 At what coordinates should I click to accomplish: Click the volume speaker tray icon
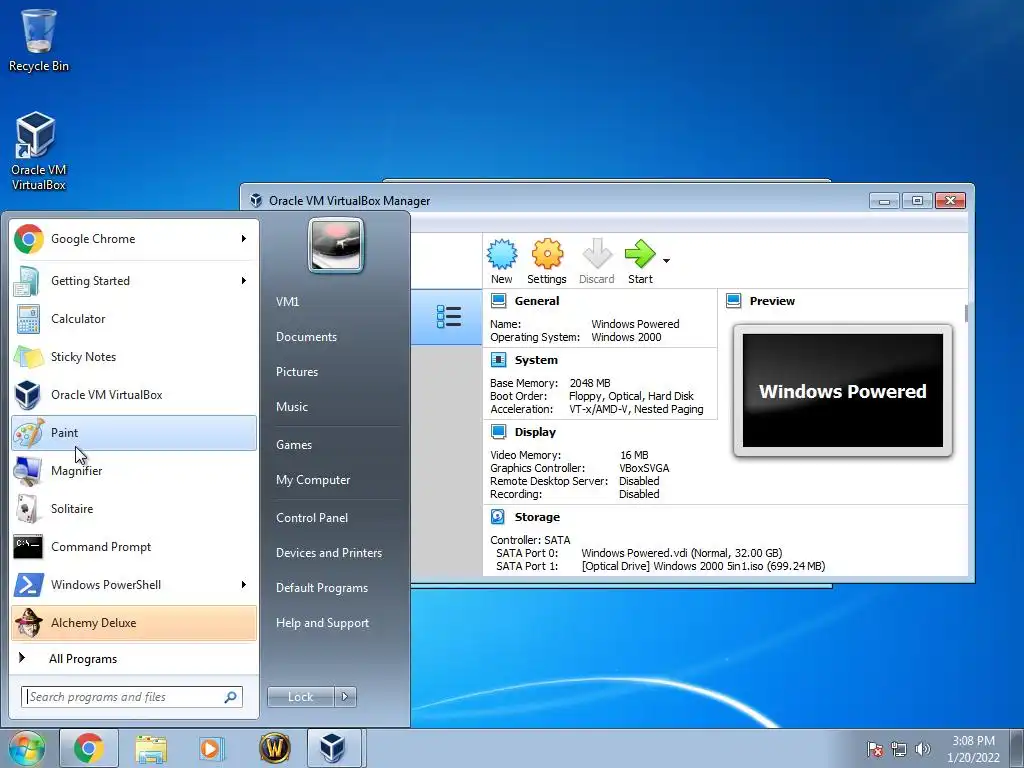(x=923, y=750)
